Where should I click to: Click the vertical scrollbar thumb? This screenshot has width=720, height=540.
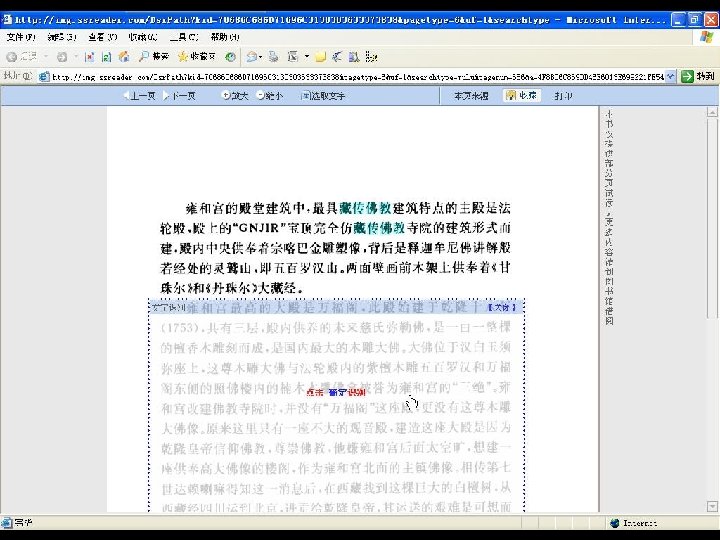(x=712, y=217)
